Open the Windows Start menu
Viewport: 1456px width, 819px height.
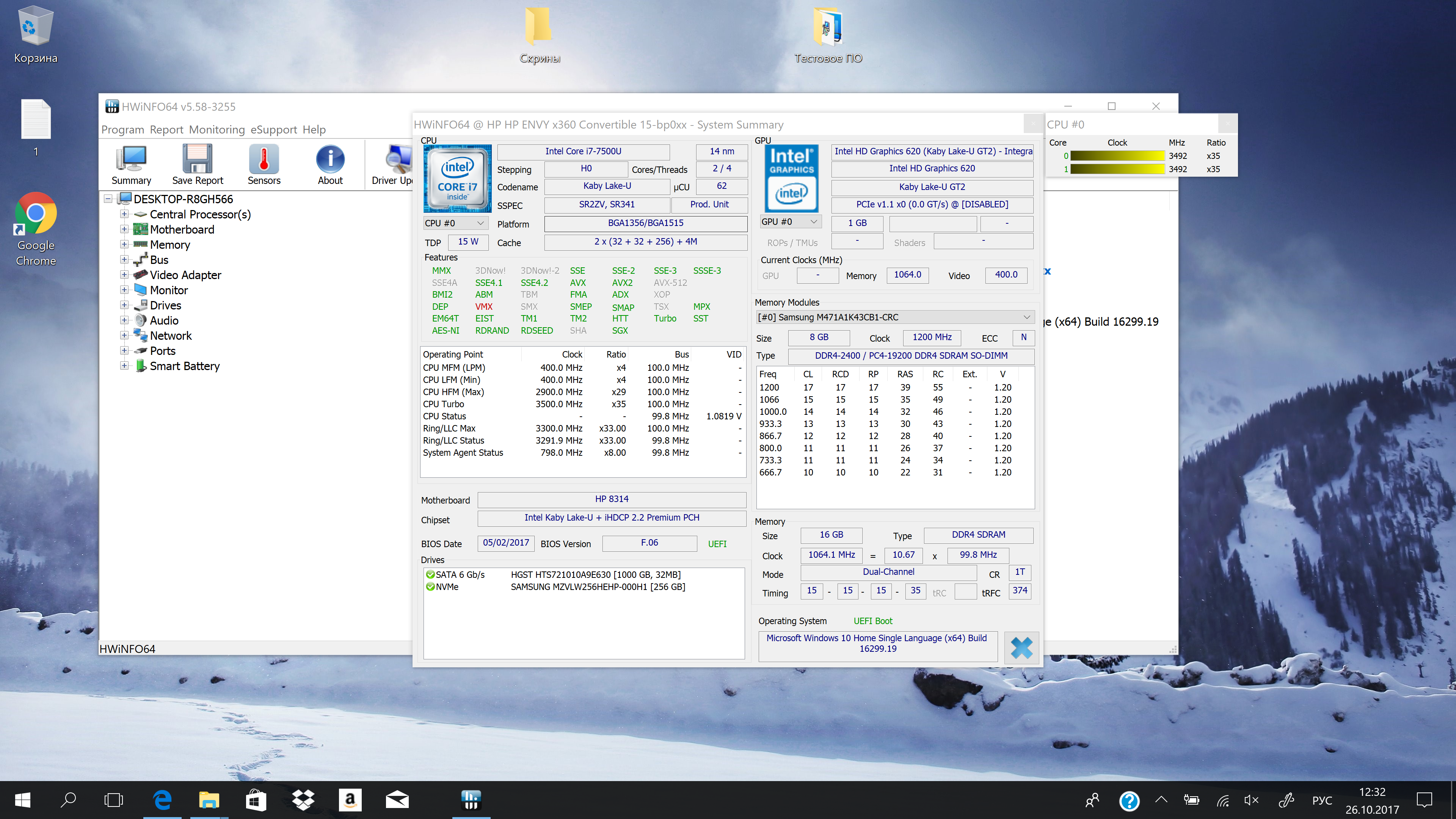23,800
